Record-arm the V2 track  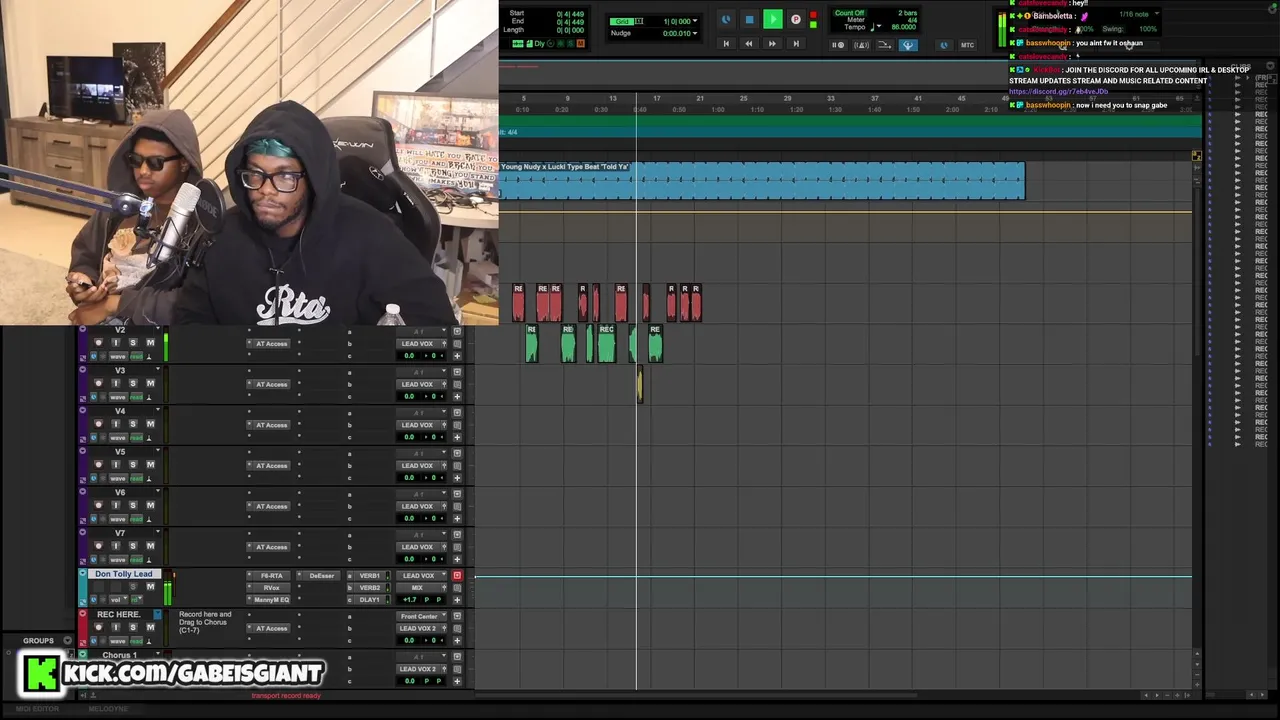click(98, 343)
